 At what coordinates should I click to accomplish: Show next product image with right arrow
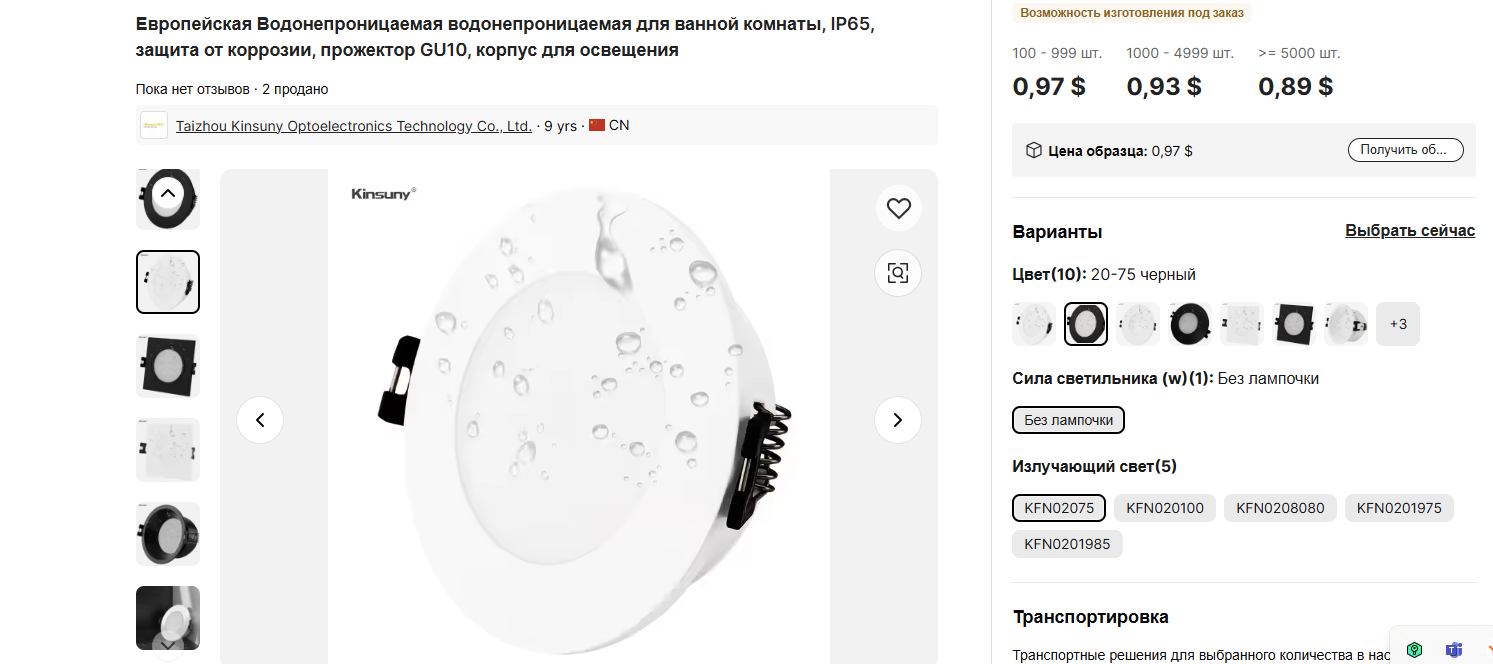[898, 420]
